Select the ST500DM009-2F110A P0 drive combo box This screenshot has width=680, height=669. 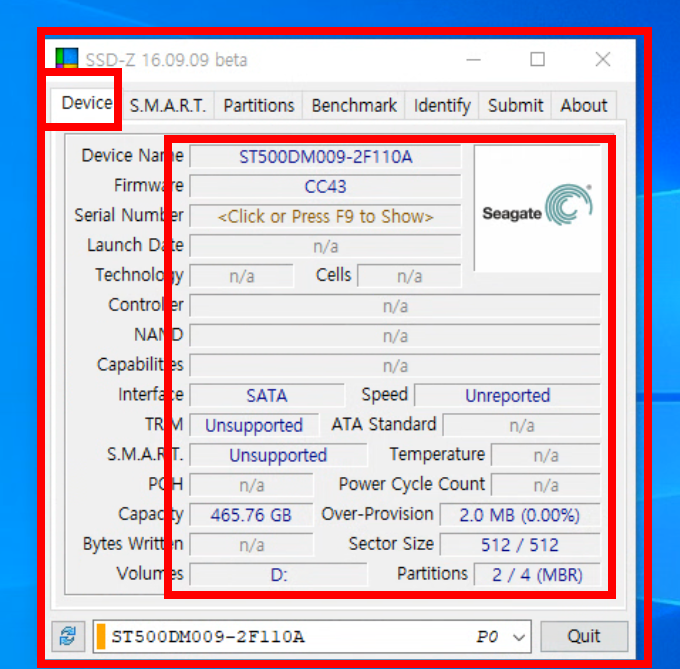coord(312,636)
